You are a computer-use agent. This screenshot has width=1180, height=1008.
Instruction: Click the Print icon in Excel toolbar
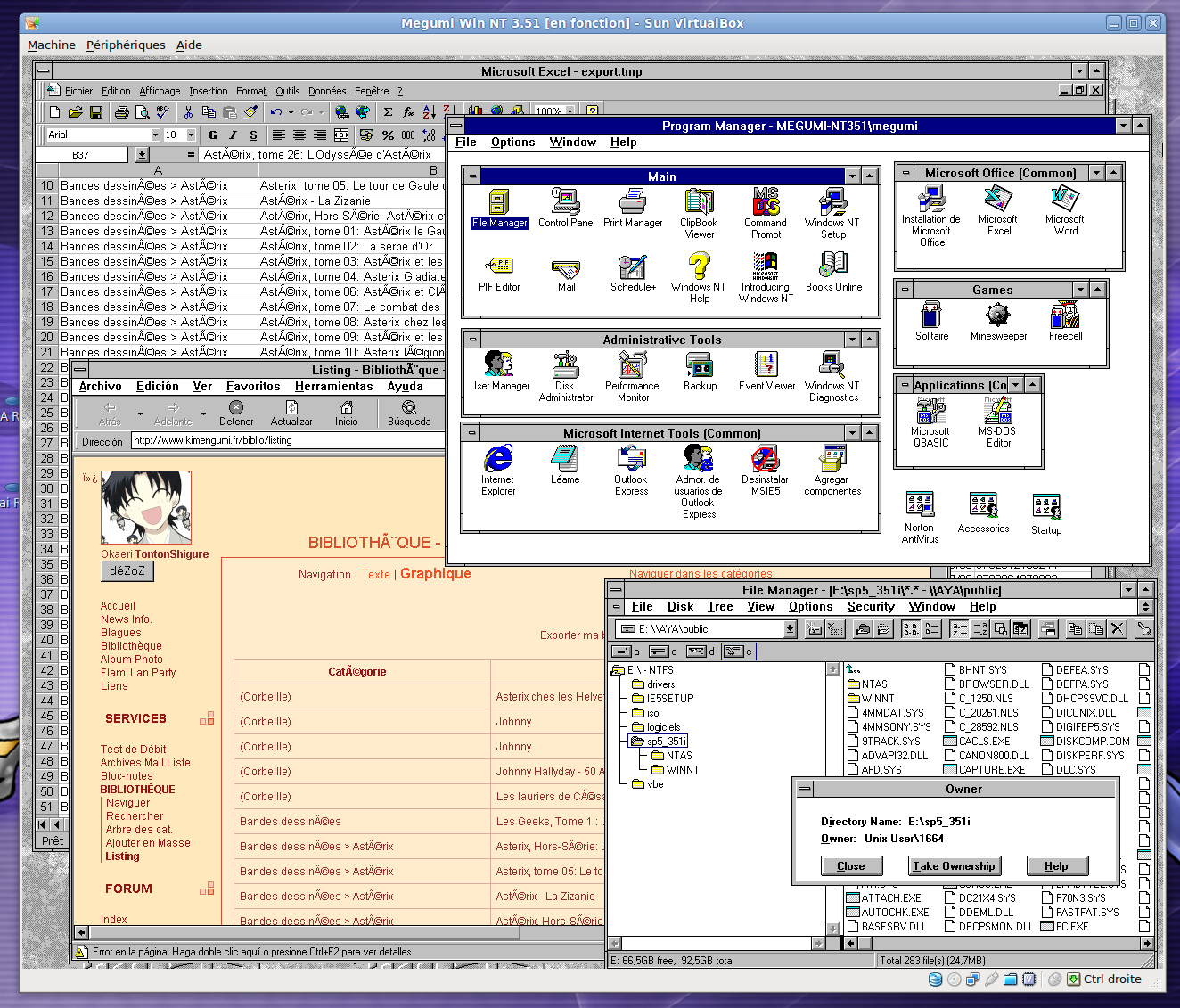click(121, 112)
